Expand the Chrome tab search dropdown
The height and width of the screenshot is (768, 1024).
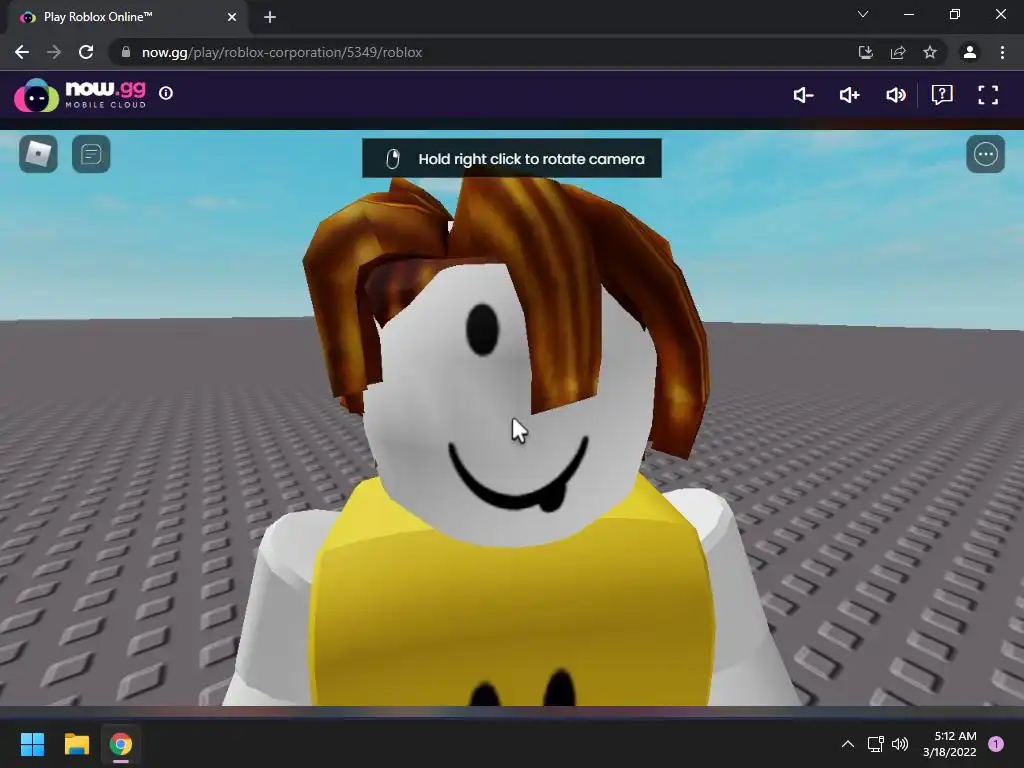coord(863,14)
